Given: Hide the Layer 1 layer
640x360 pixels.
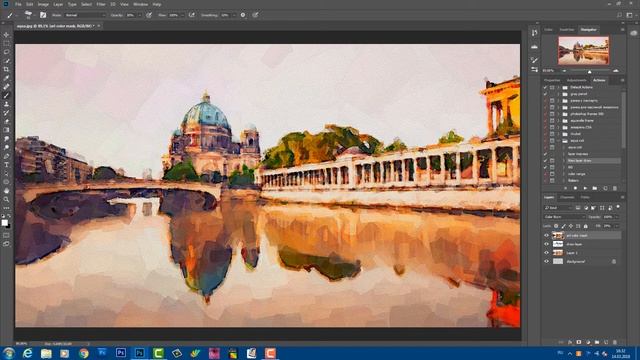Looking at the screenshot, I should (x=547, y=253).
